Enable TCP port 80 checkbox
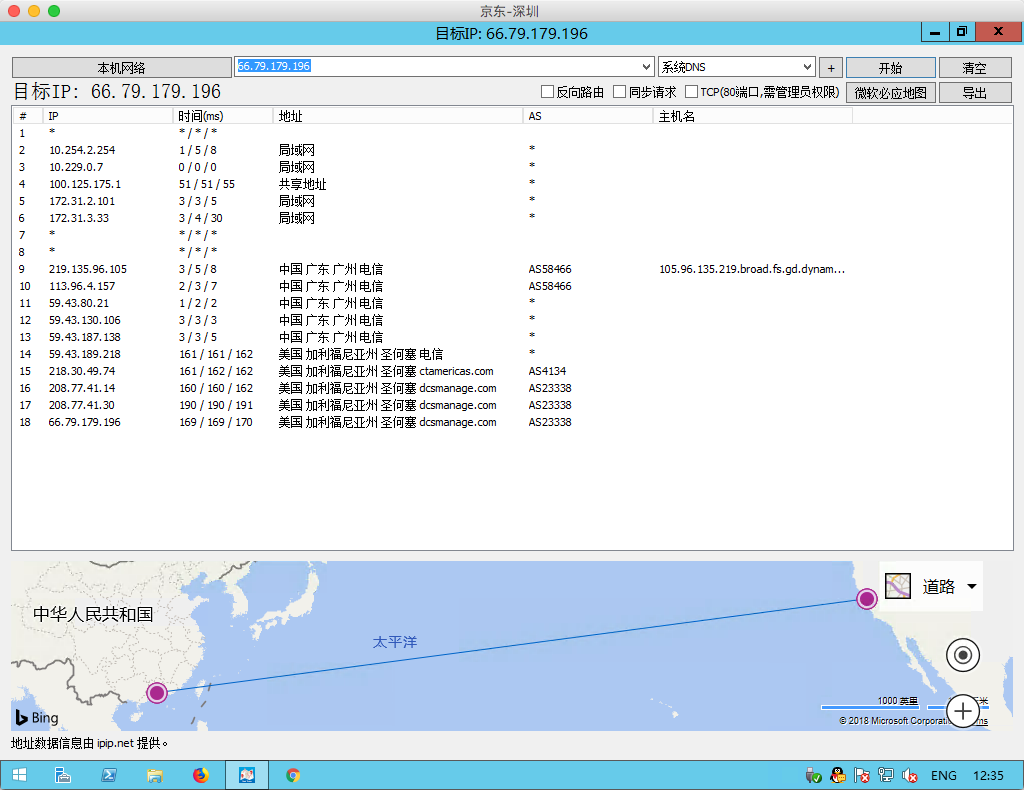Screen dimensions: 1024x790 (692, 92)
